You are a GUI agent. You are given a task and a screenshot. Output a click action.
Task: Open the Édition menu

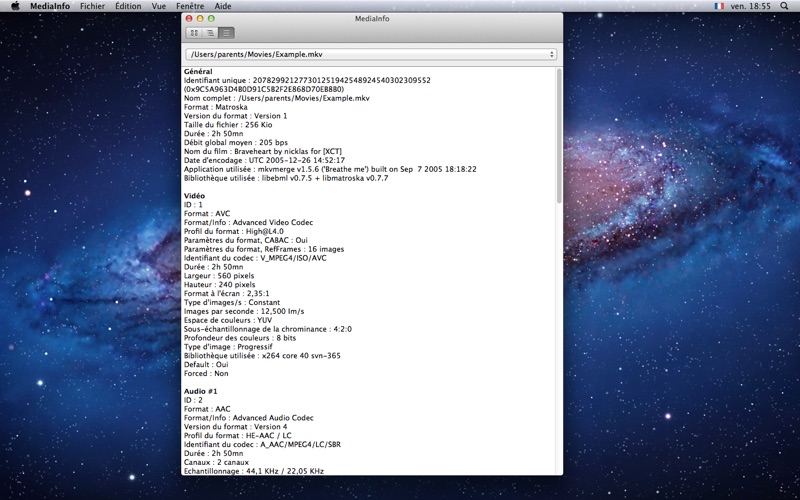point(128,6)
